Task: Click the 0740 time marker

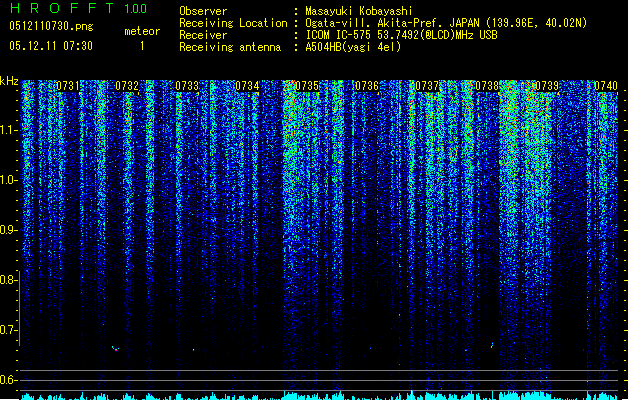Action: pyautogui.click(x=606, y=86)
